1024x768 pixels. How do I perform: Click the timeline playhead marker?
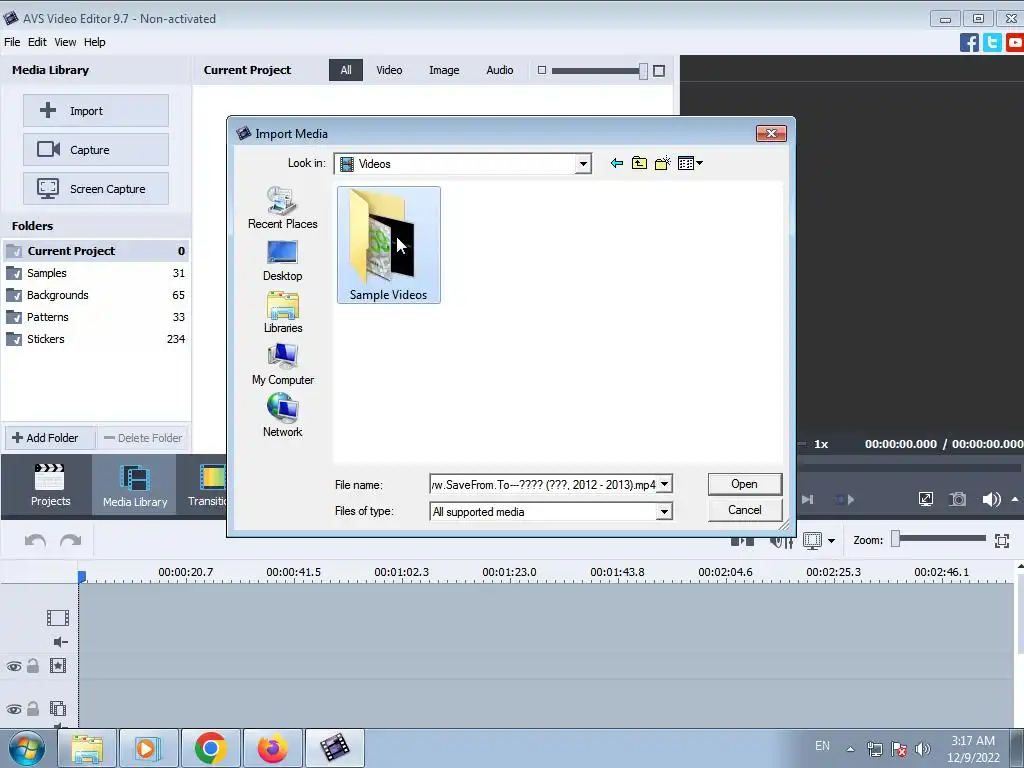click(x=82, y=577)
